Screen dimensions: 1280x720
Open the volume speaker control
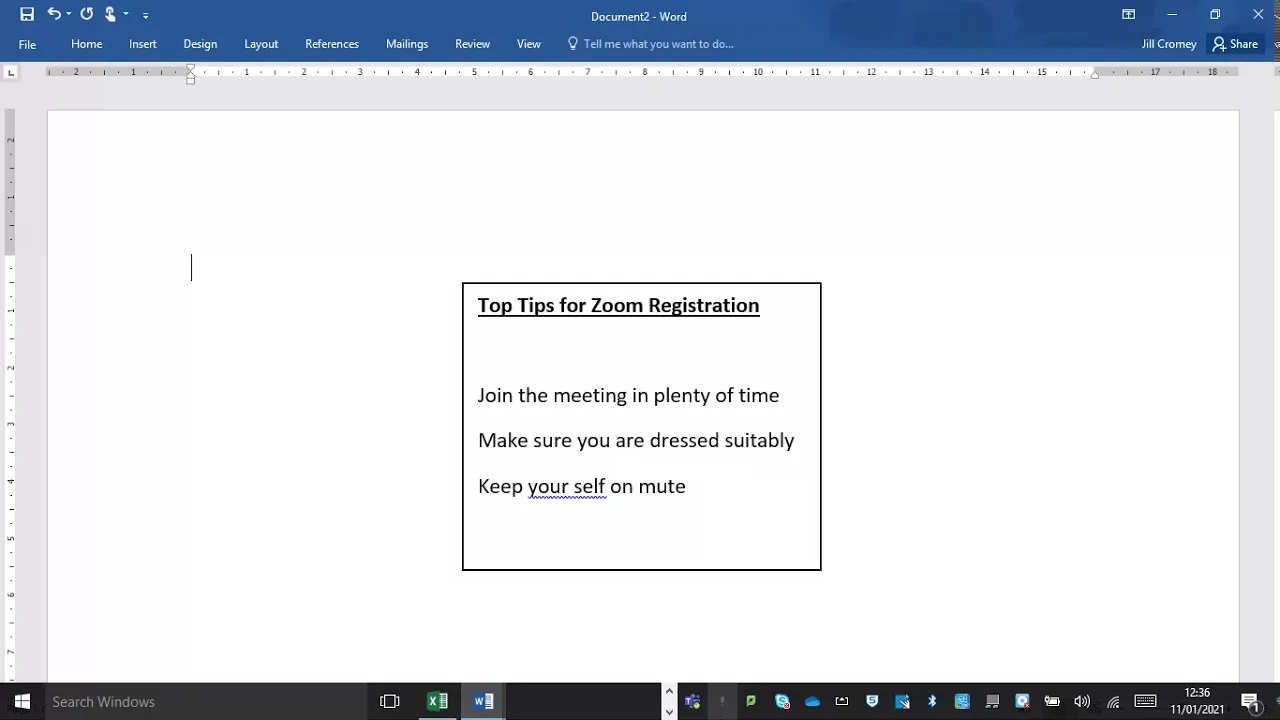[1082, 701]
